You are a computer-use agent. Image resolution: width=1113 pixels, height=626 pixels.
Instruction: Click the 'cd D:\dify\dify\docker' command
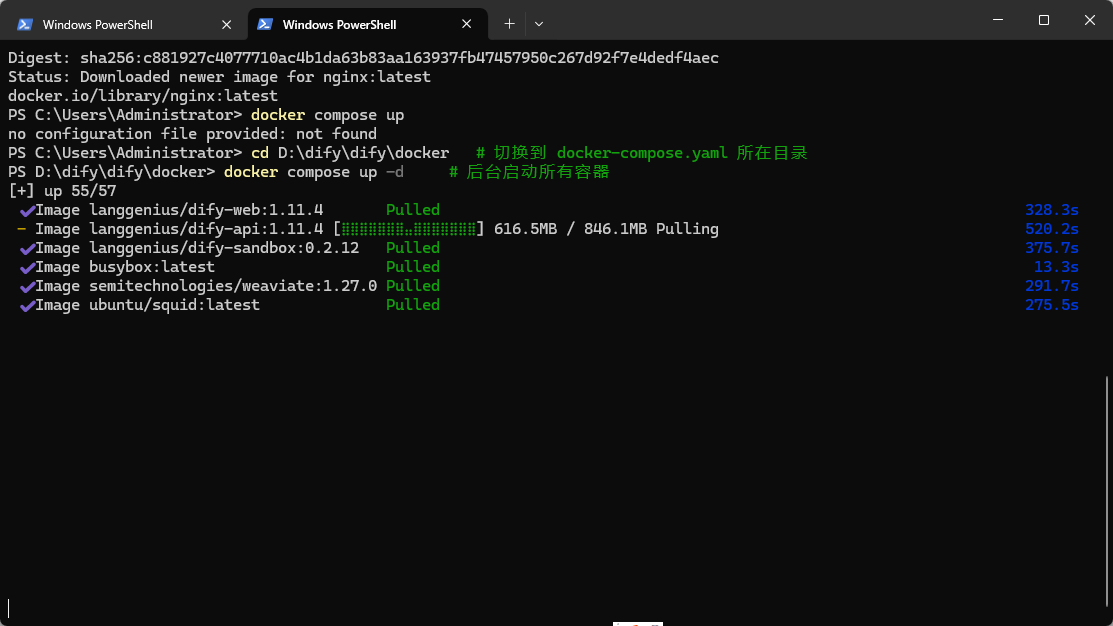coord(350,153)
